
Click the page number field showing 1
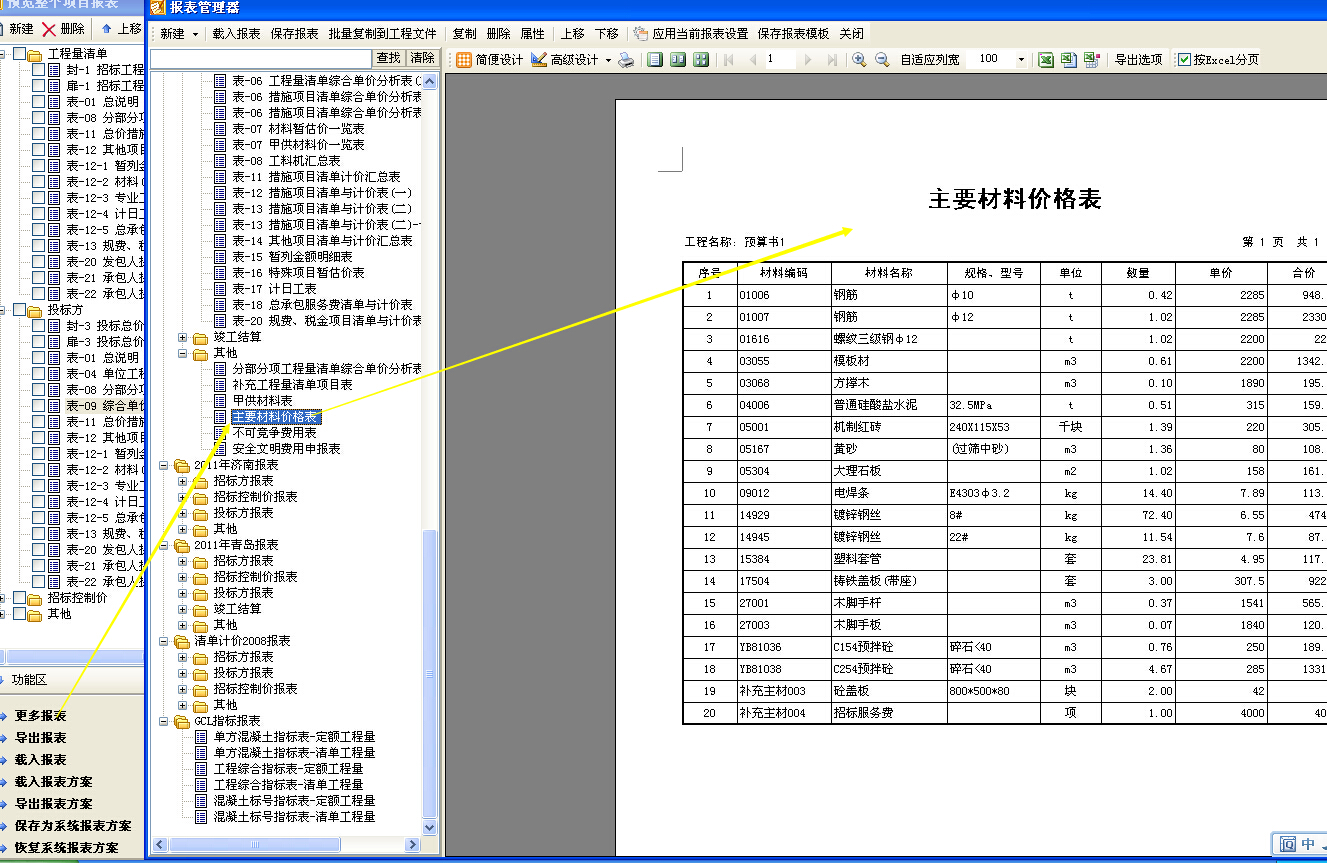pos(780,60)
